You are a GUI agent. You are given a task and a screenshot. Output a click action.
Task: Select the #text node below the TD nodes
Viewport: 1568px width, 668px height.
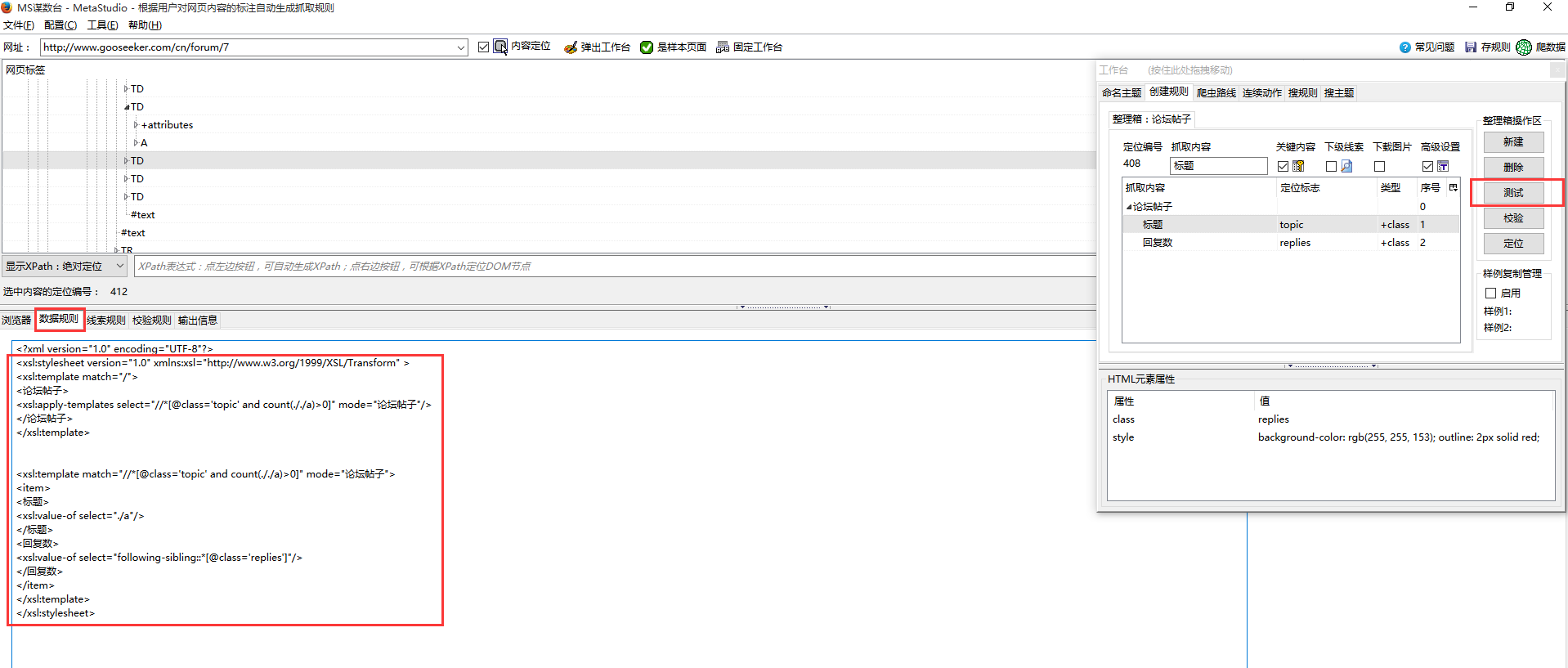pos(143,214)
